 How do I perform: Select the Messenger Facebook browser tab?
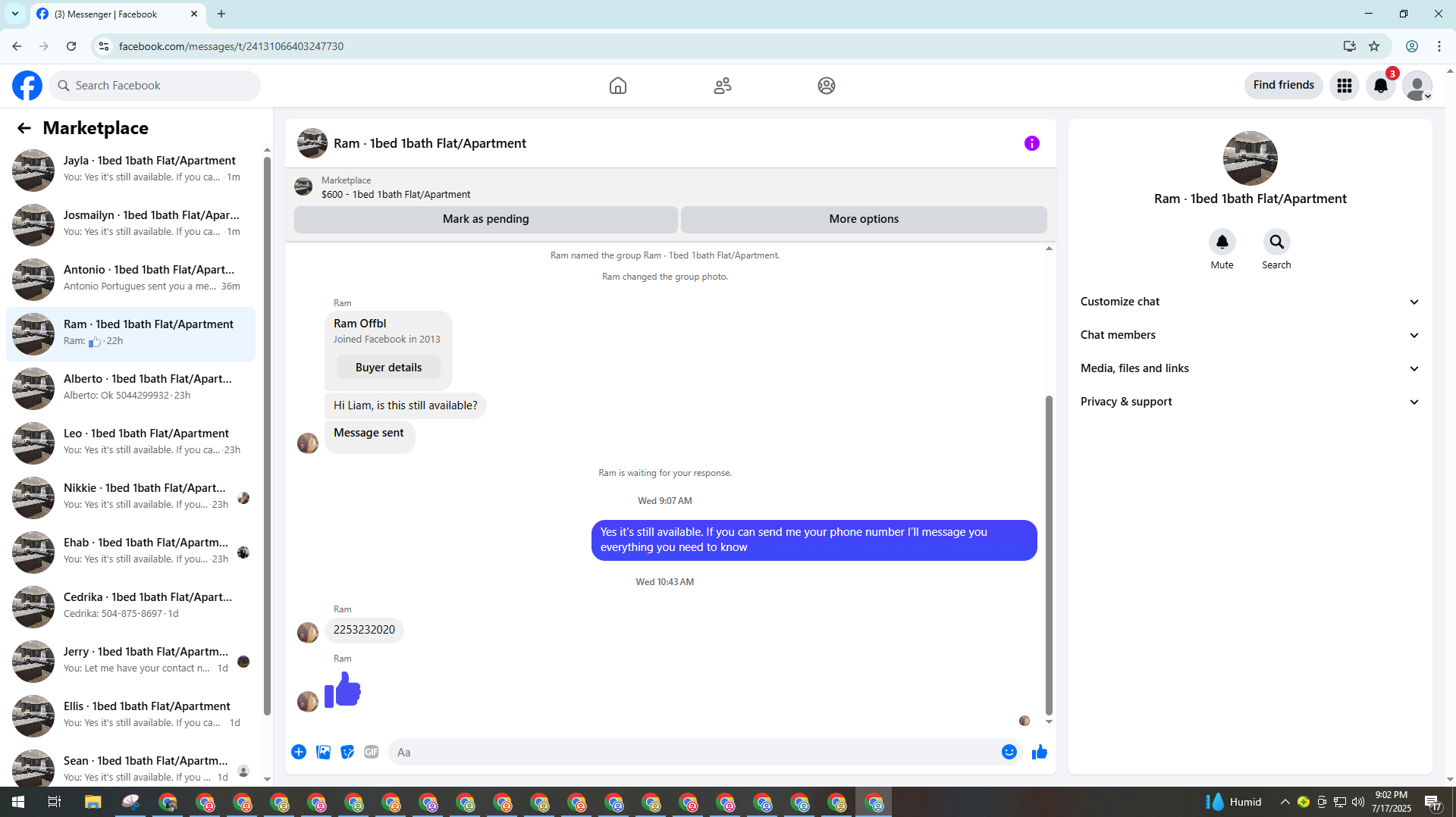(x=118, y=14)
